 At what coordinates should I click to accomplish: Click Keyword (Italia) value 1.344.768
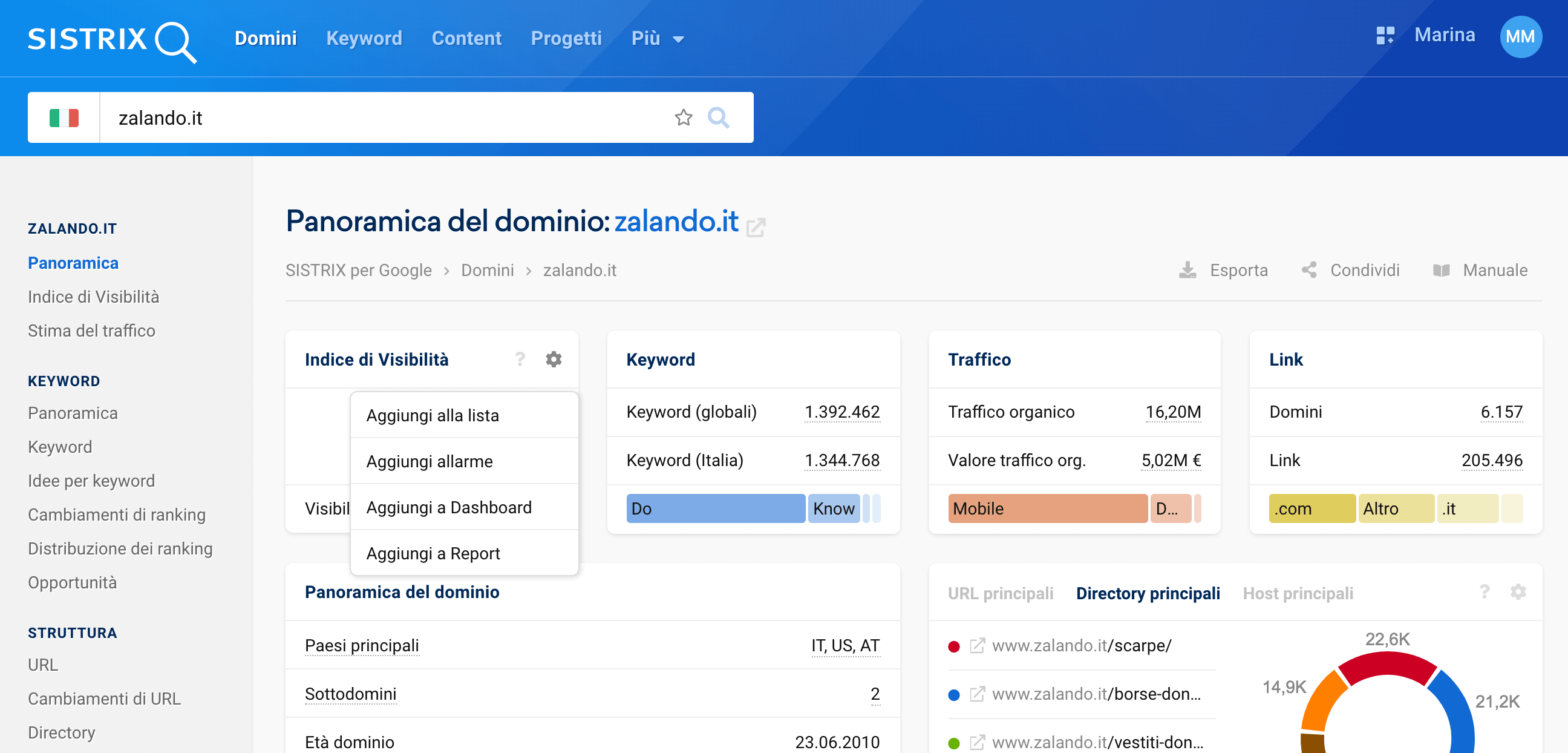(x=842, y=461)
